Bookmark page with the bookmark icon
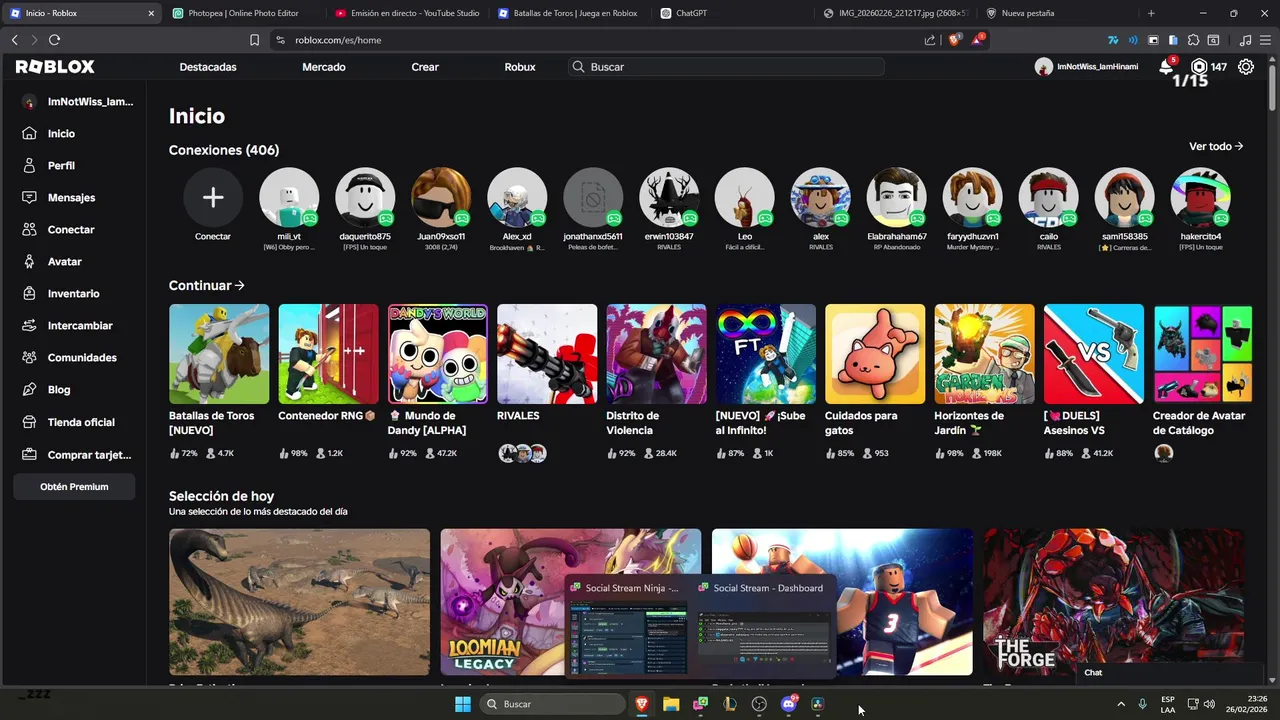Viewport: 1280px width, 720px height. 254,40
